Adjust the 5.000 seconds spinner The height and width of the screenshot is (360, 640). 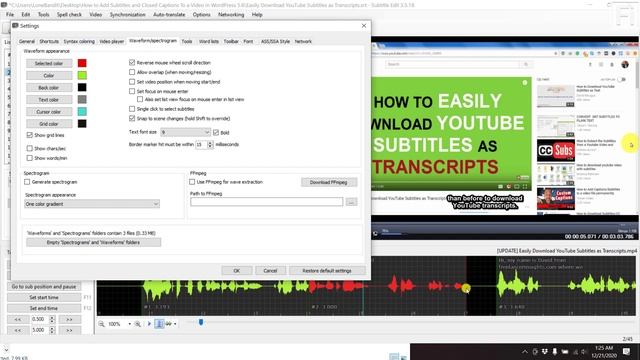52,330
